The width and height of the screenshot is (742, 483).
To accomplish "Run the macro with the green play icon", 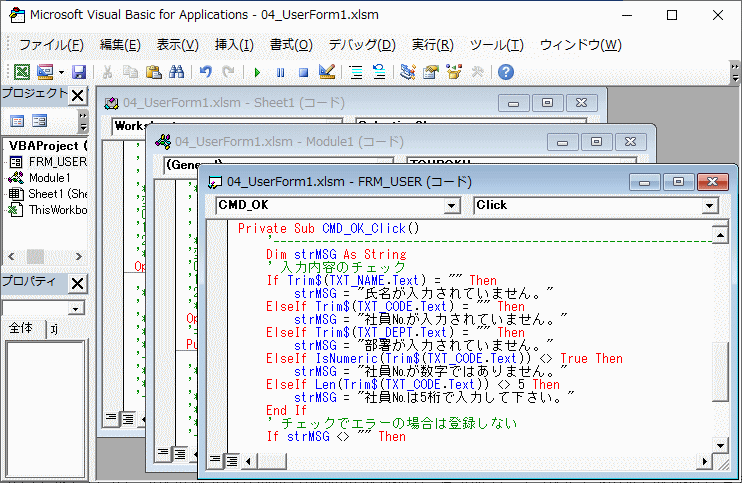I will click(257, 72).
